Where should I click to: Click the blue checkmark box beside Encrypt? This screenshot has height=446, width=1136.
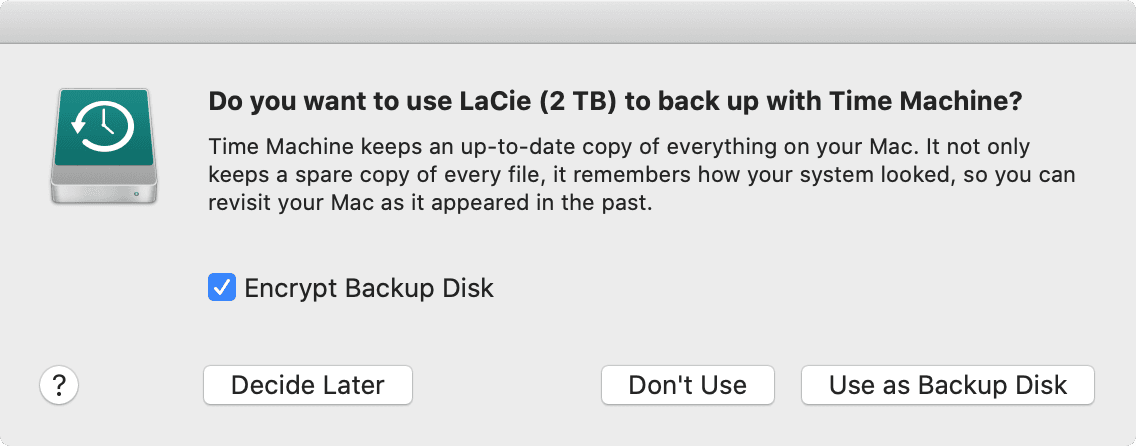pyautogui.click(x=222, y=287)
